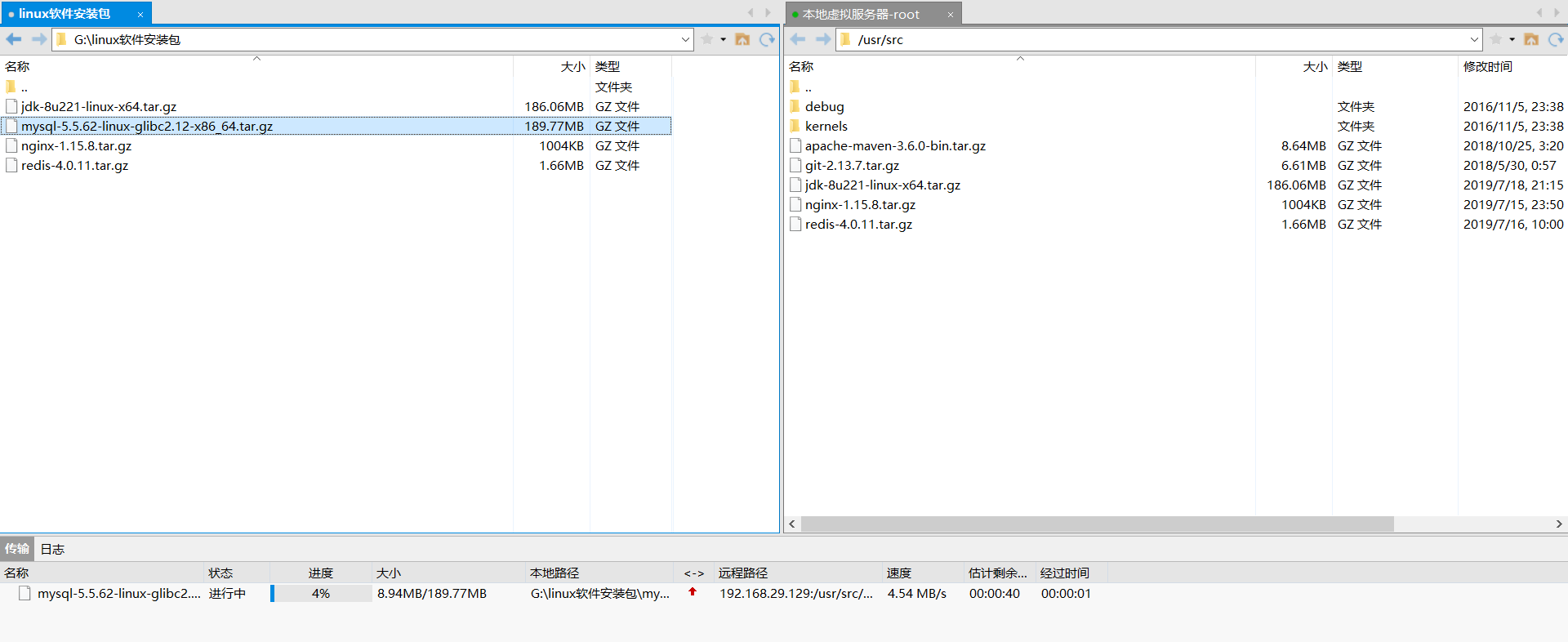Select local jdk-8u221-linux-x64.tar.gz file
Image resolution: width=1568 pixels, height=642 pixels.
(x=99, y=106)
